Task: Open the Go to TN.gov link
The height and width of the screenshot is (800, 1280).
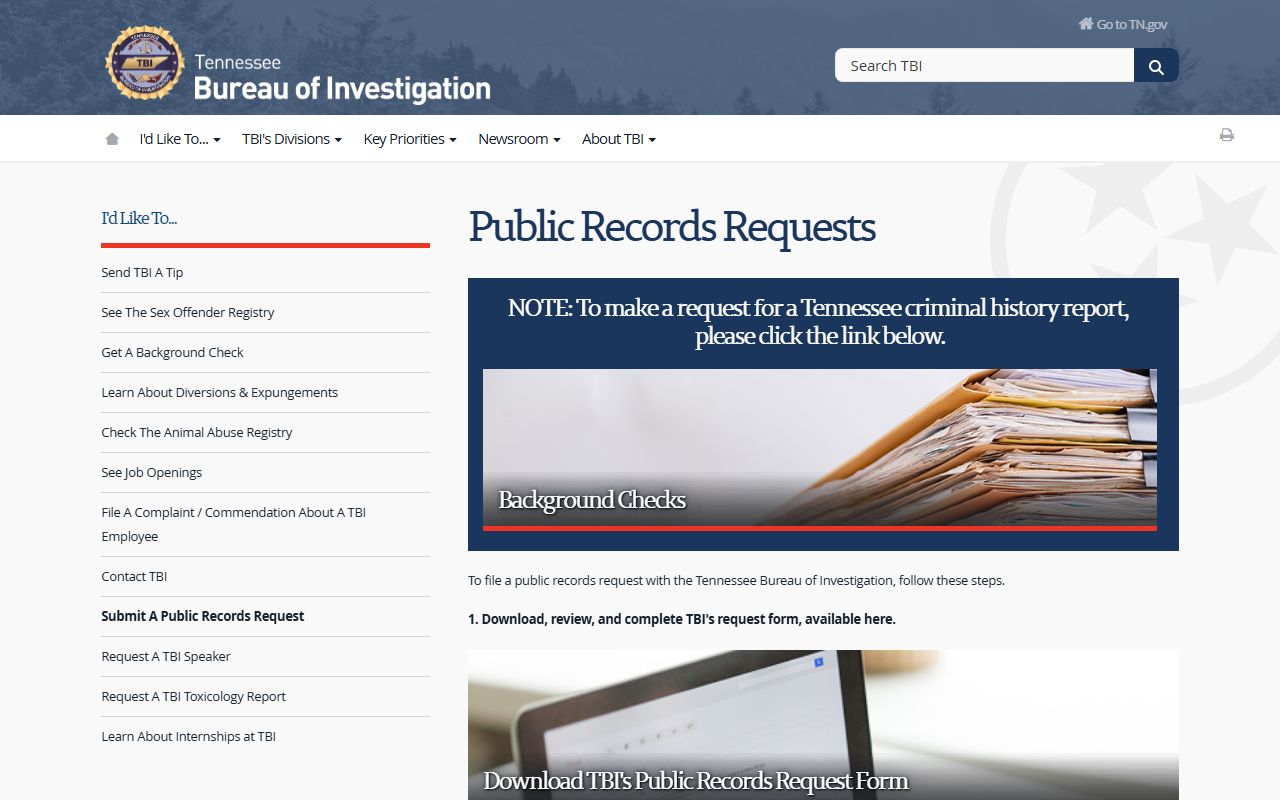Action: [x=1123, y=24]
